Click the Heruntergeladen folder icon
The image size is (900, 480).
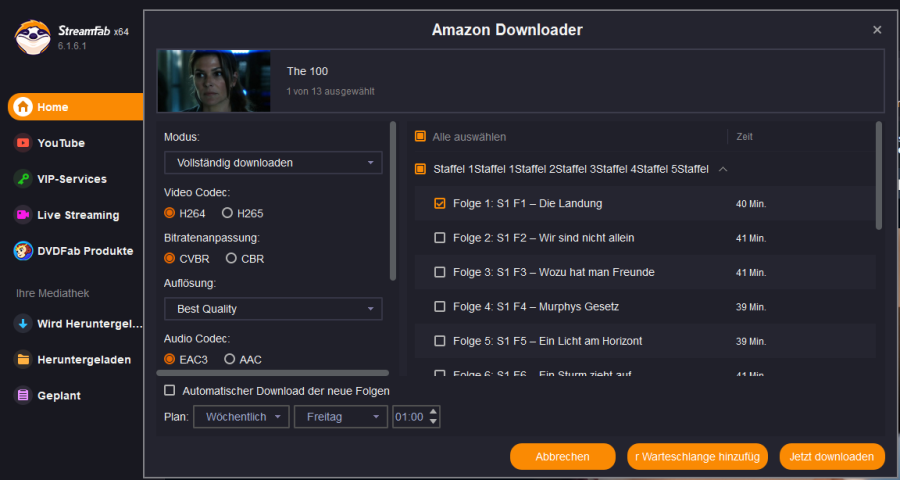click(23, 359)
